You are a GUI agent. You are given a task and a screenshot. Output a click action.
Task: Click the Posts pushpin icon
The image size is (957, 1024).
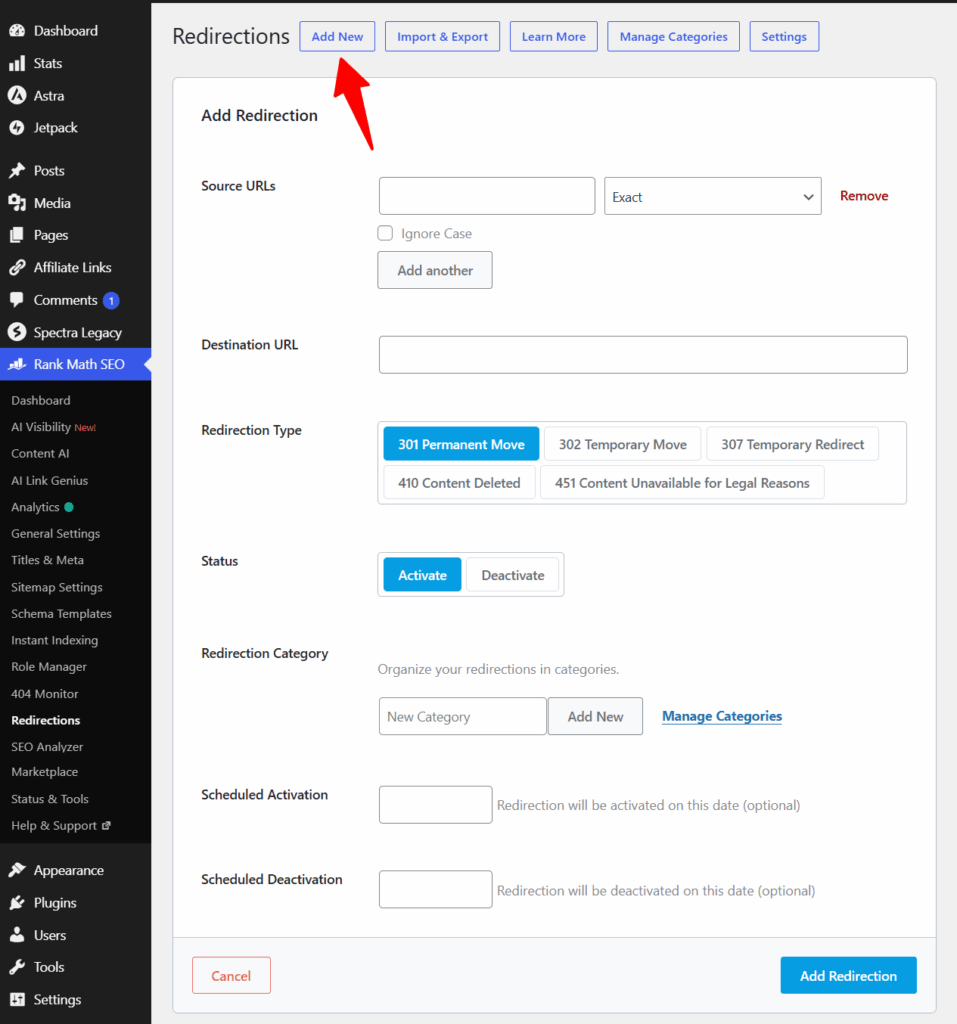[x=17, y=170]
